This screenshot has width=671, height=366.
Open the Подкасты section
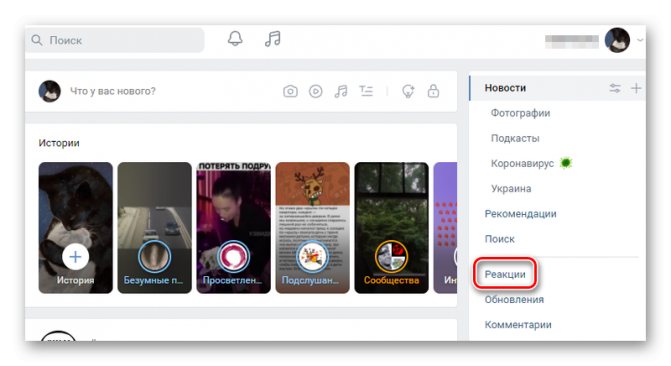pyautogui.click(x=515, y=138)
